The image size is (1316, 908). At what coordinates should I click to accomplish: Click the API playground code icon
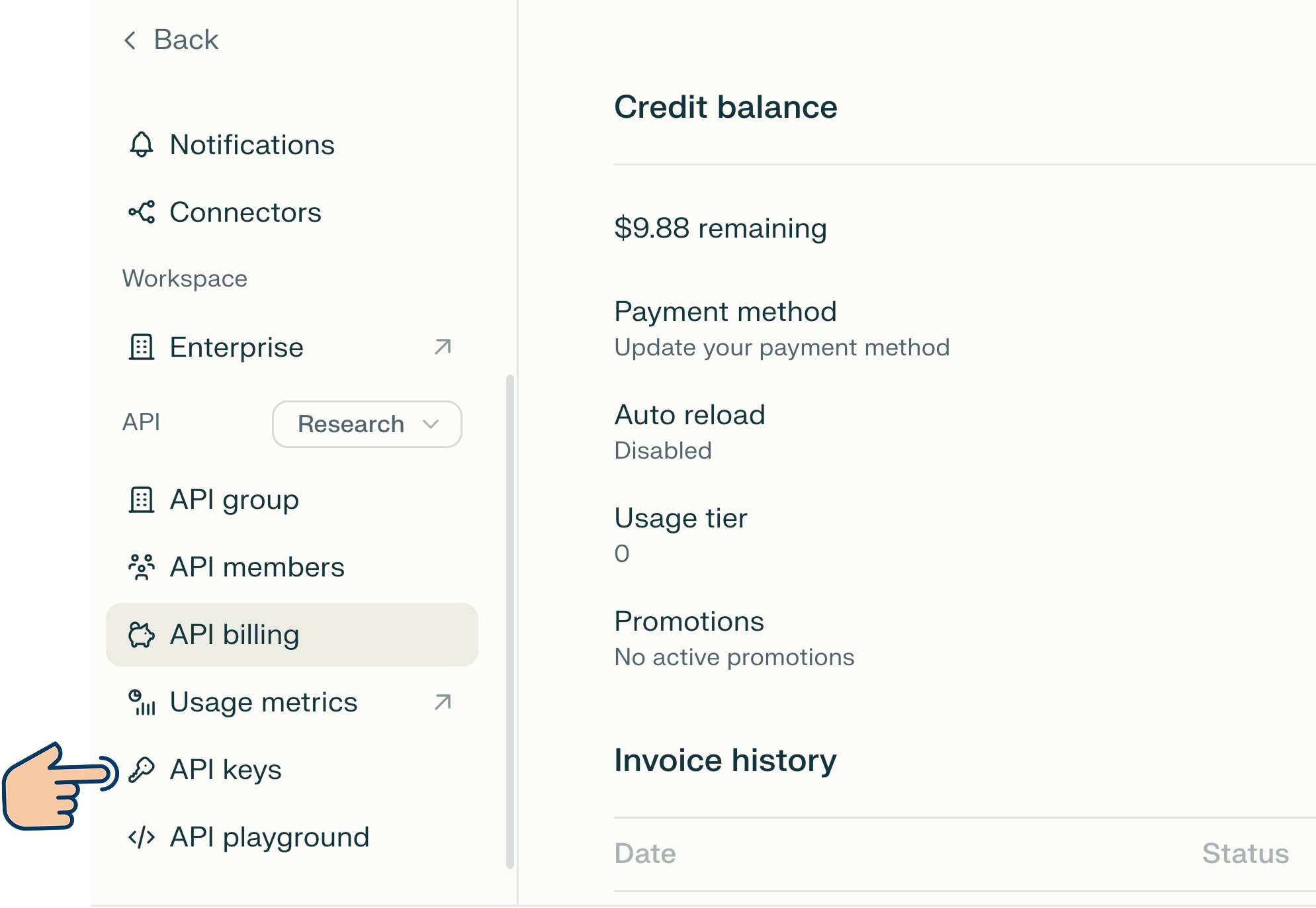pos(141,837)
